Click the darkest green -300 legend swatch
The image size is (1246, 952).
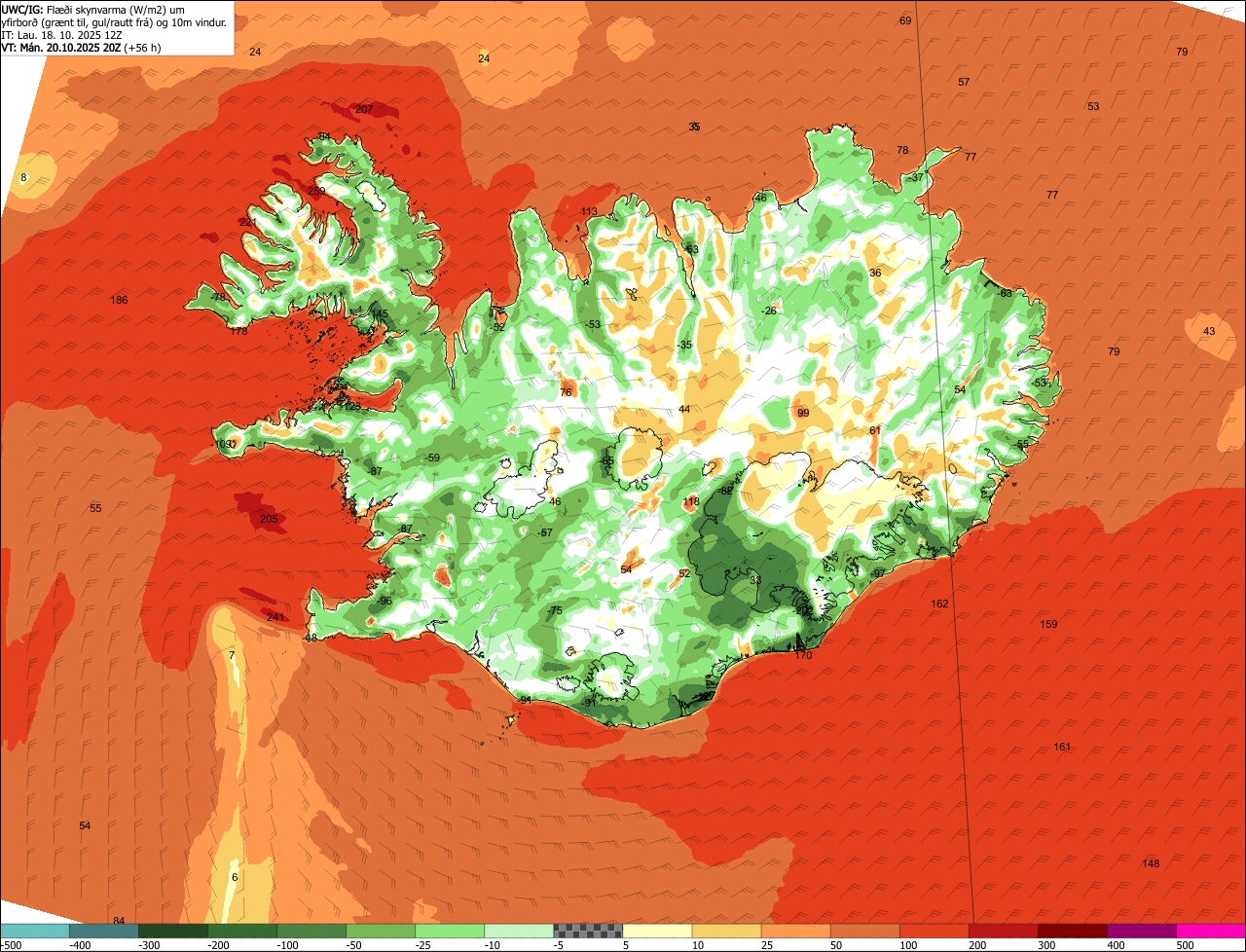click(x=172, y=931)
